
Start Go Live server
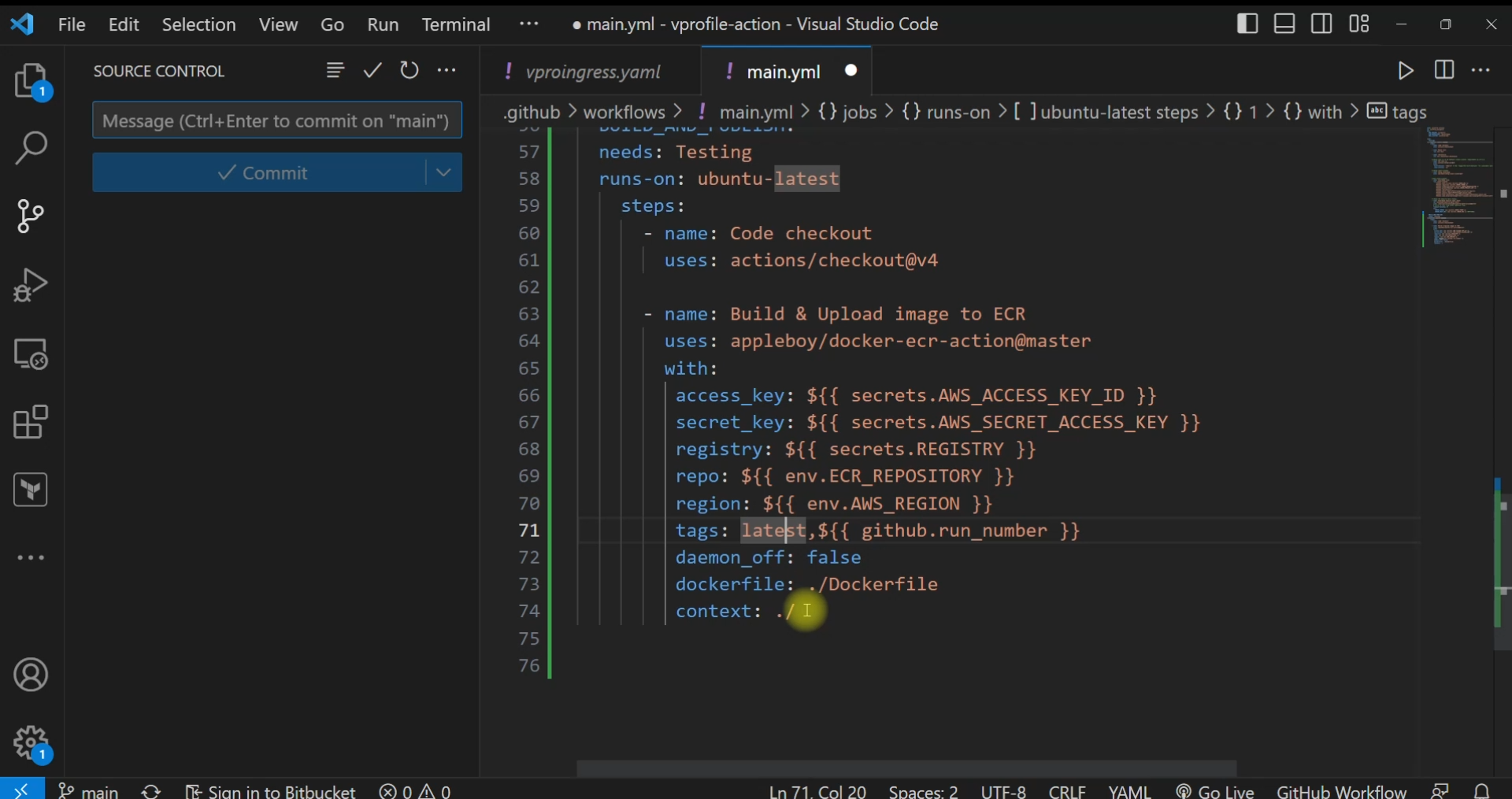1215,790
